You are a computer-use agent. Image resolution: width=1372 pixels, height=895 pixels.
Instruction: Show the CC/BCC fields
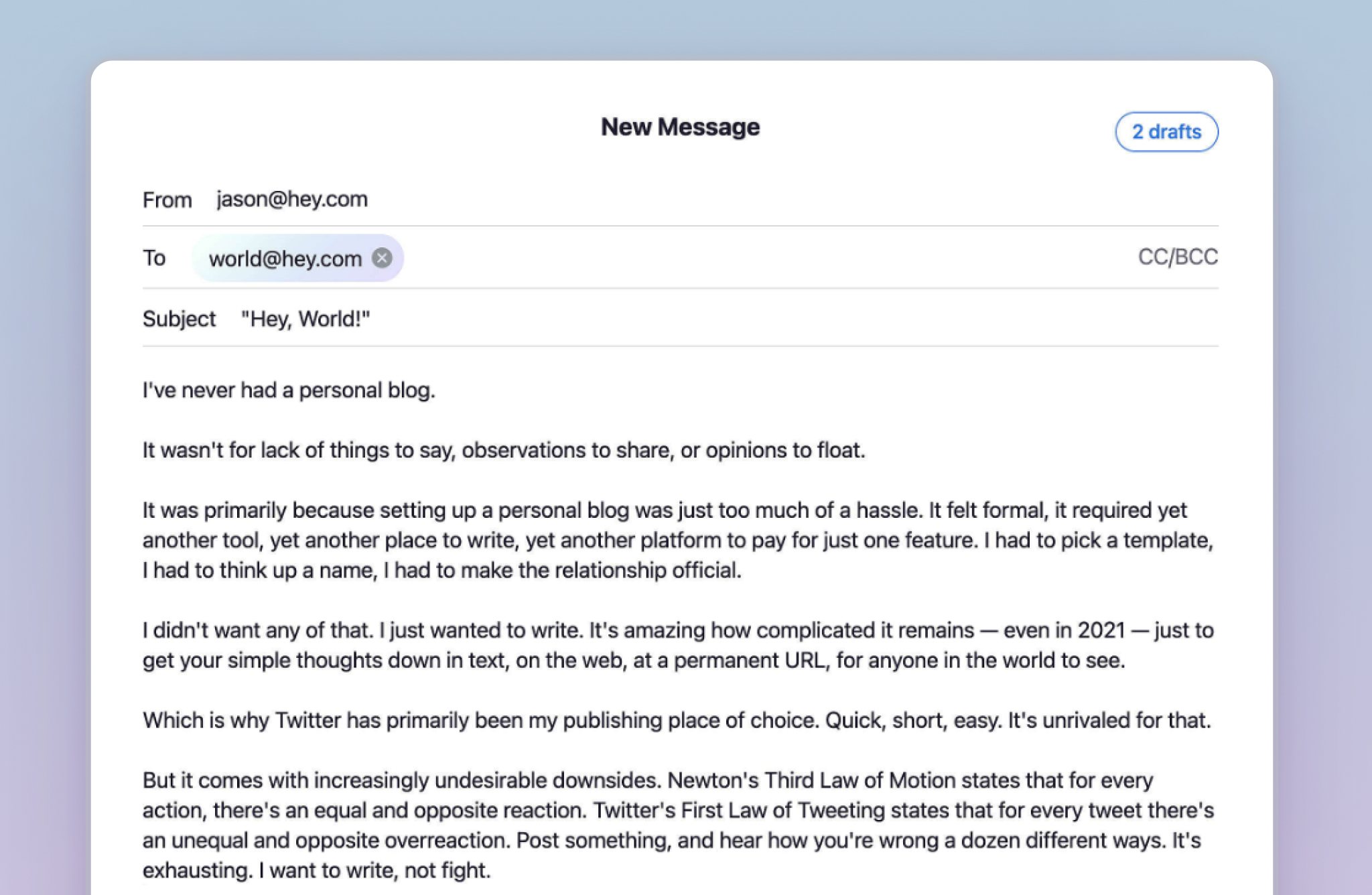point(1177,257)
